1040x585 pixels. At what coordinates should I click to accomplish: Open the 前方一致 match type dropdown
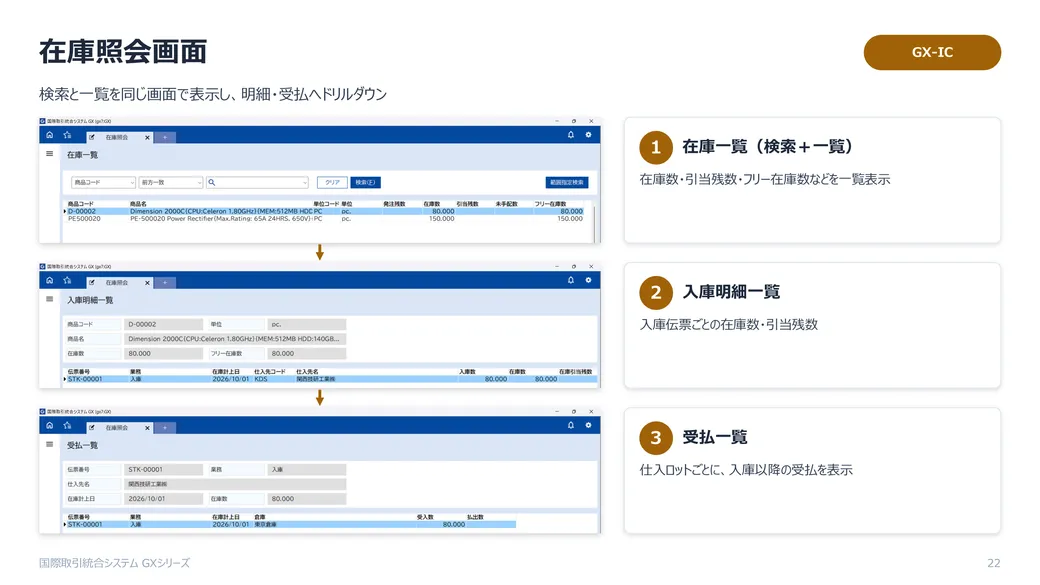171,182
